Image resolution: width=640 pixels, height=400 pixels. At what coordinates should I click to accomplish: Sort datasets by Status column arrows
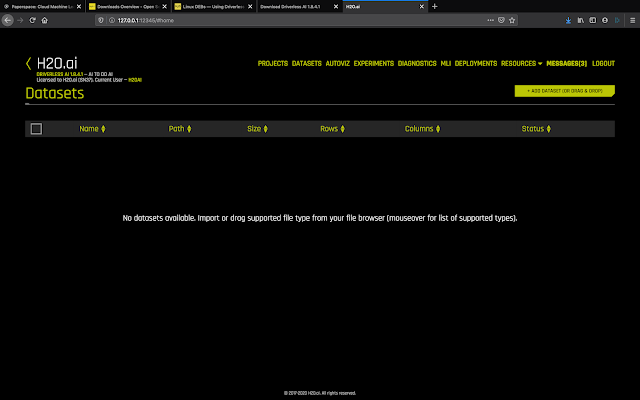click(549, 129)
